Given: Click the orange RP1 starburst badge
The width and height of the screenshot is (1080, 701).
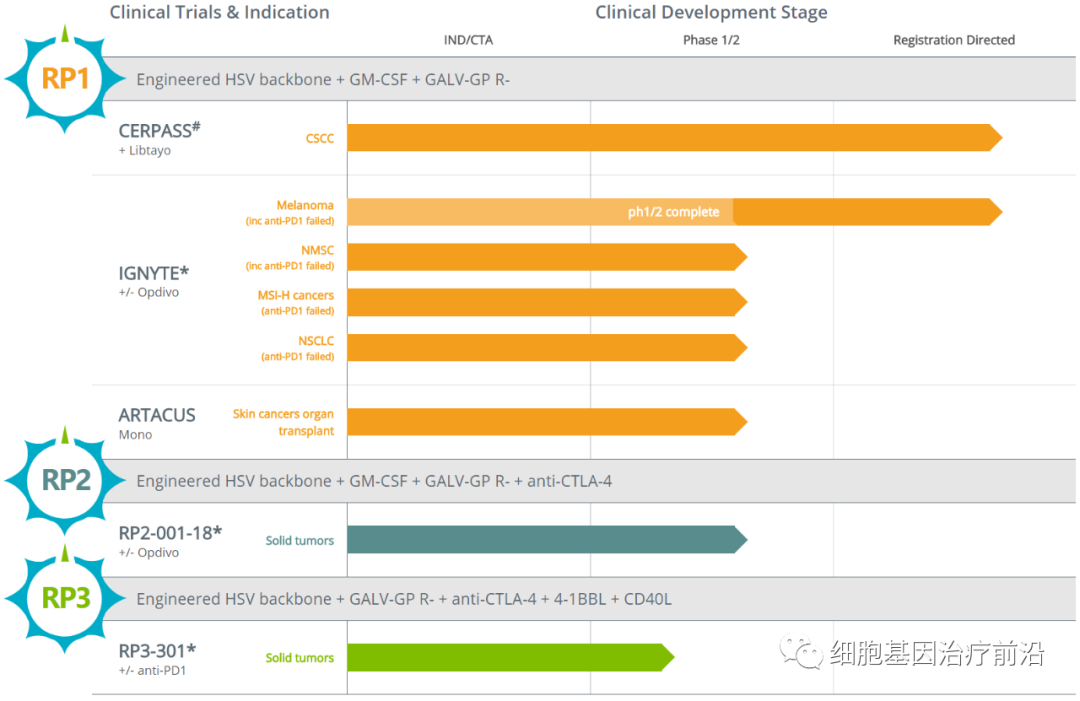Looking at the screenshot, I should pyautogui.click(x=65, y=79).
